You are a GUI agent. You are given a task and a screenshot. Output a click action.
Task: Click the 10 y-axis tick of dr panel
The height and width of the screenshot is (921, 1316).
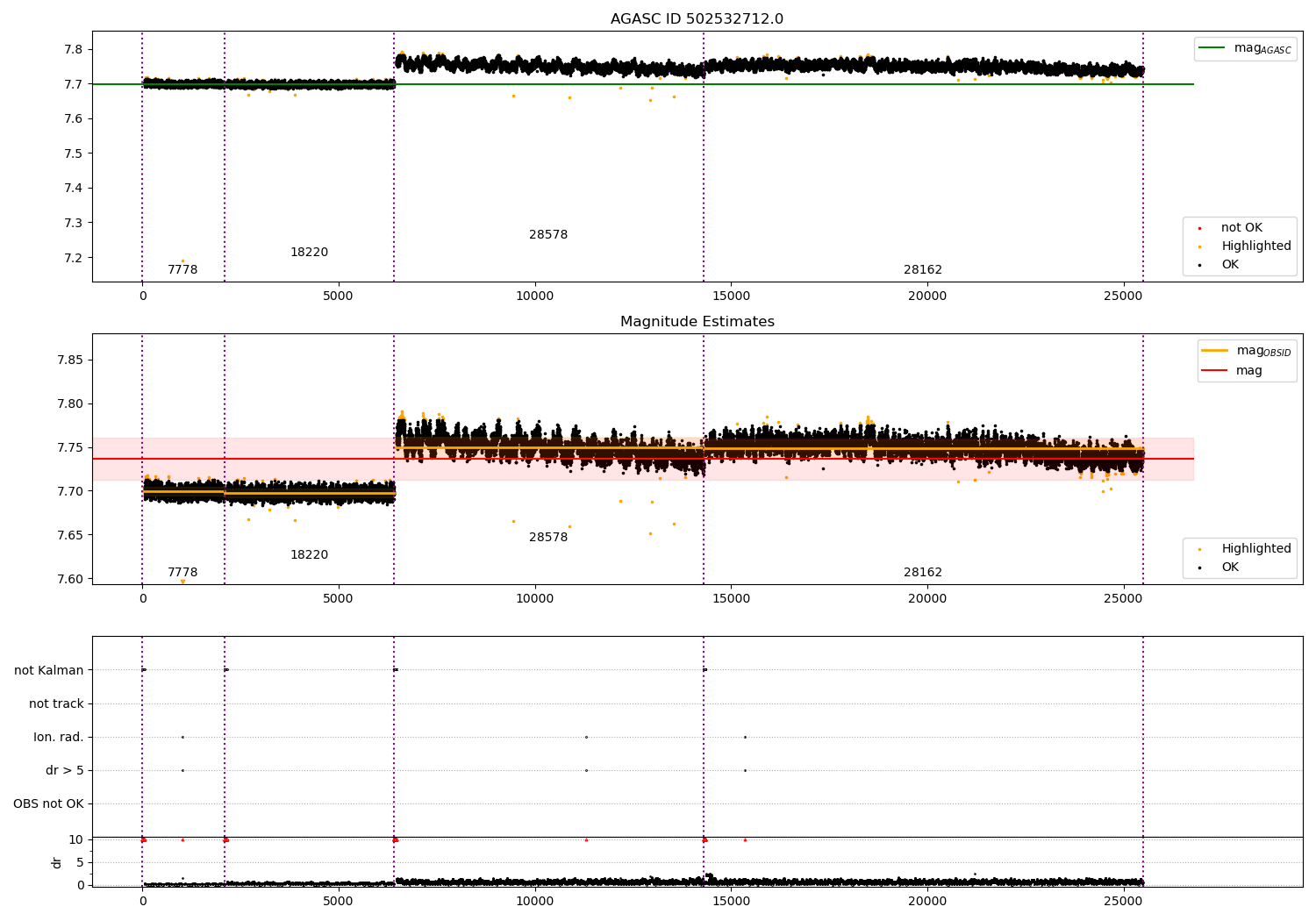click(x=77, y=839)
